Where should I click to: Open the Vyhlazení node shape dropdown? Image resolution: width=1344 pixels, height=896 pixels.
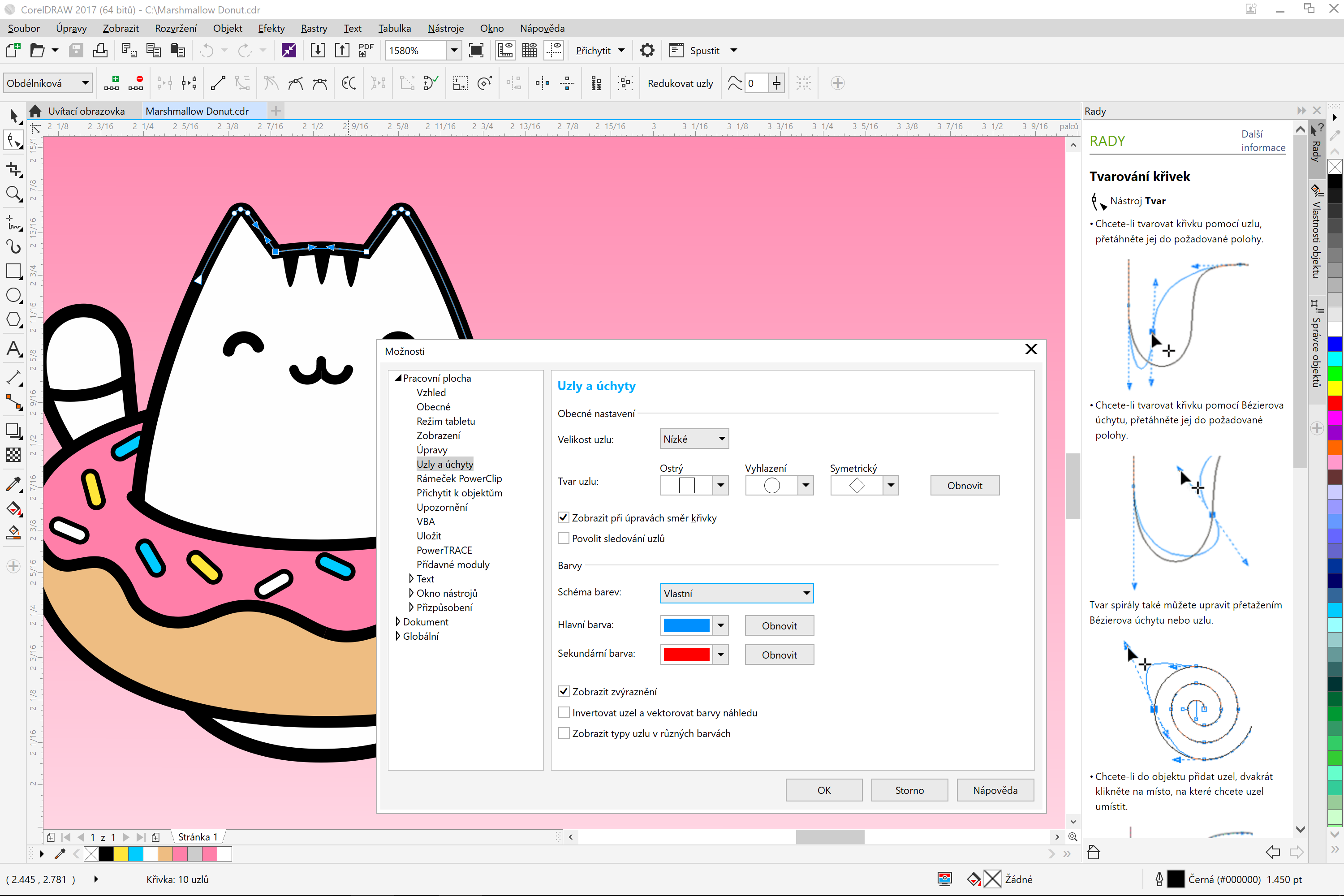(806, 485)
